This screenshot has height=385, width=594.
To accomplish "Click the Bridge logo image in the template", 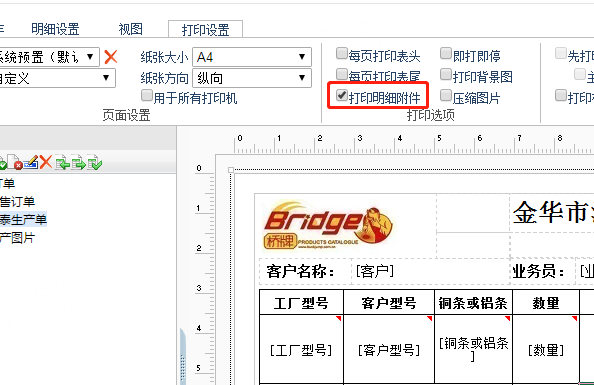I will pyautogui.click(x=328, y=225).
